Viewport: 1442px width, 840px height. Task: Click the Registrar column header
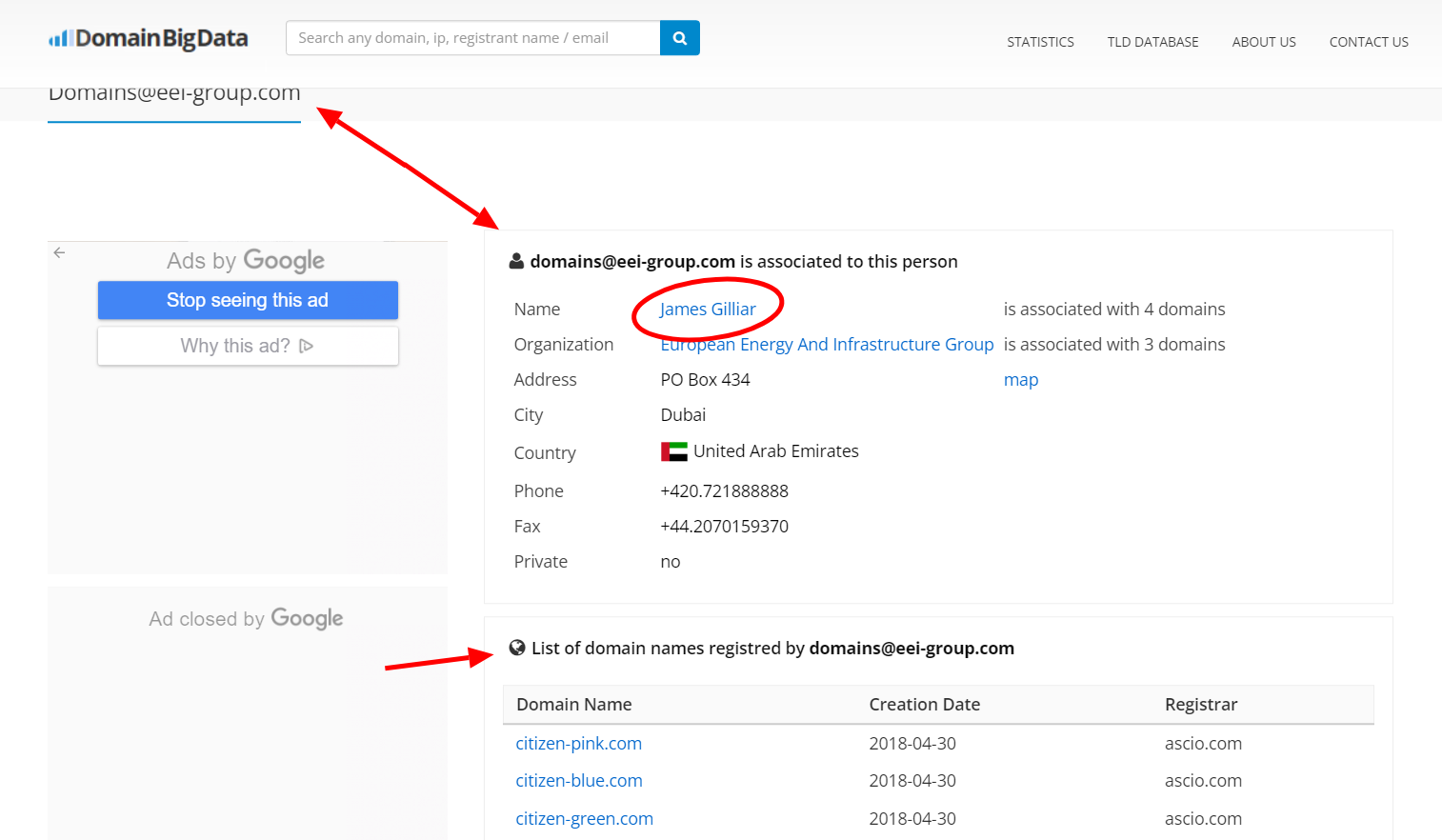click(x=1201, y=704)
